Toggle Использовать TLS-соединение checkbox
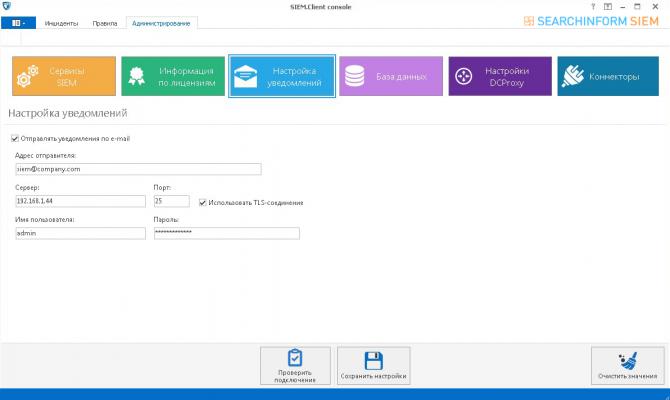 [203, 203]
